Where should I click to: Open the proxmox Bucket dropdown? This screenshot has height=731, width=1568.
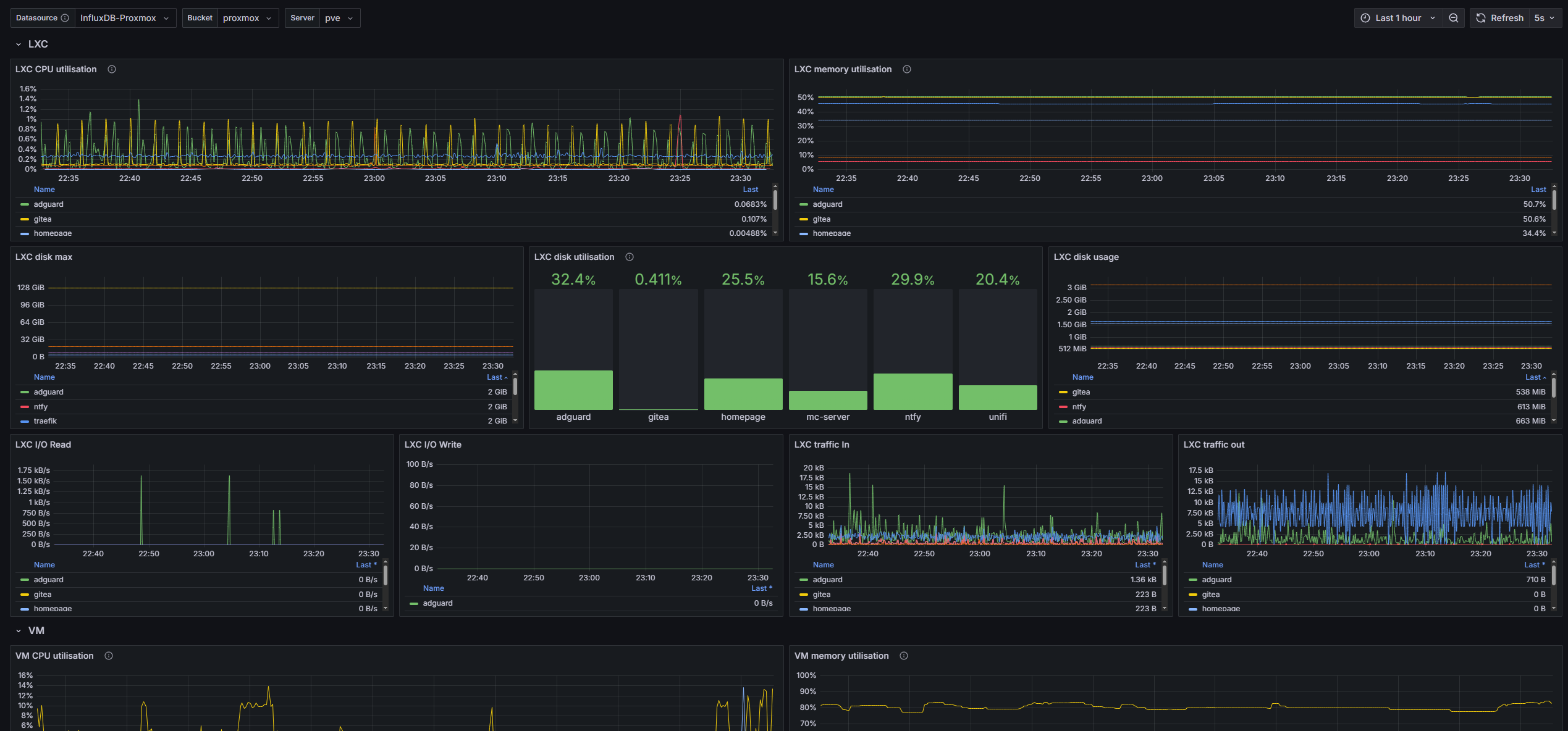[247, 18]
